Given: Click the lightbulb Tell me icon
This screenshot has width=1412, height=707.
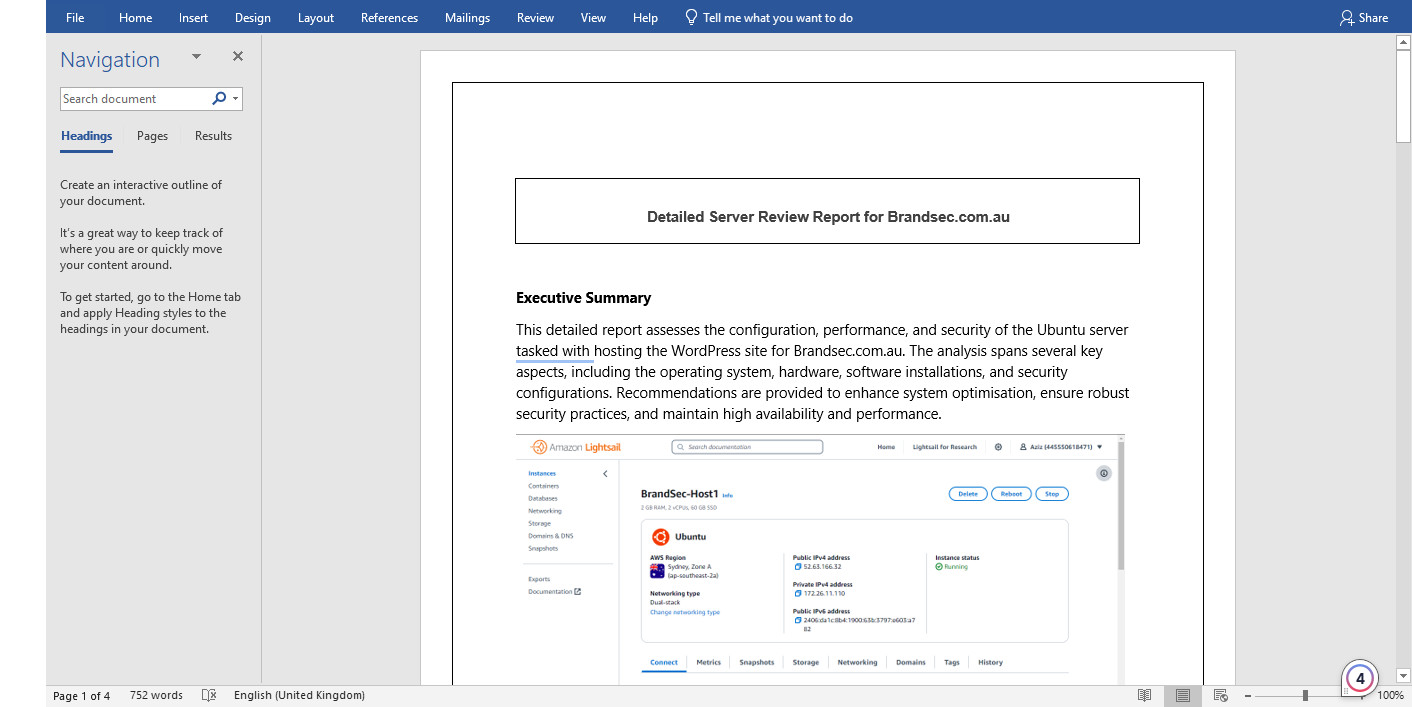Looking at the screenshot, I should click(690, 17).
